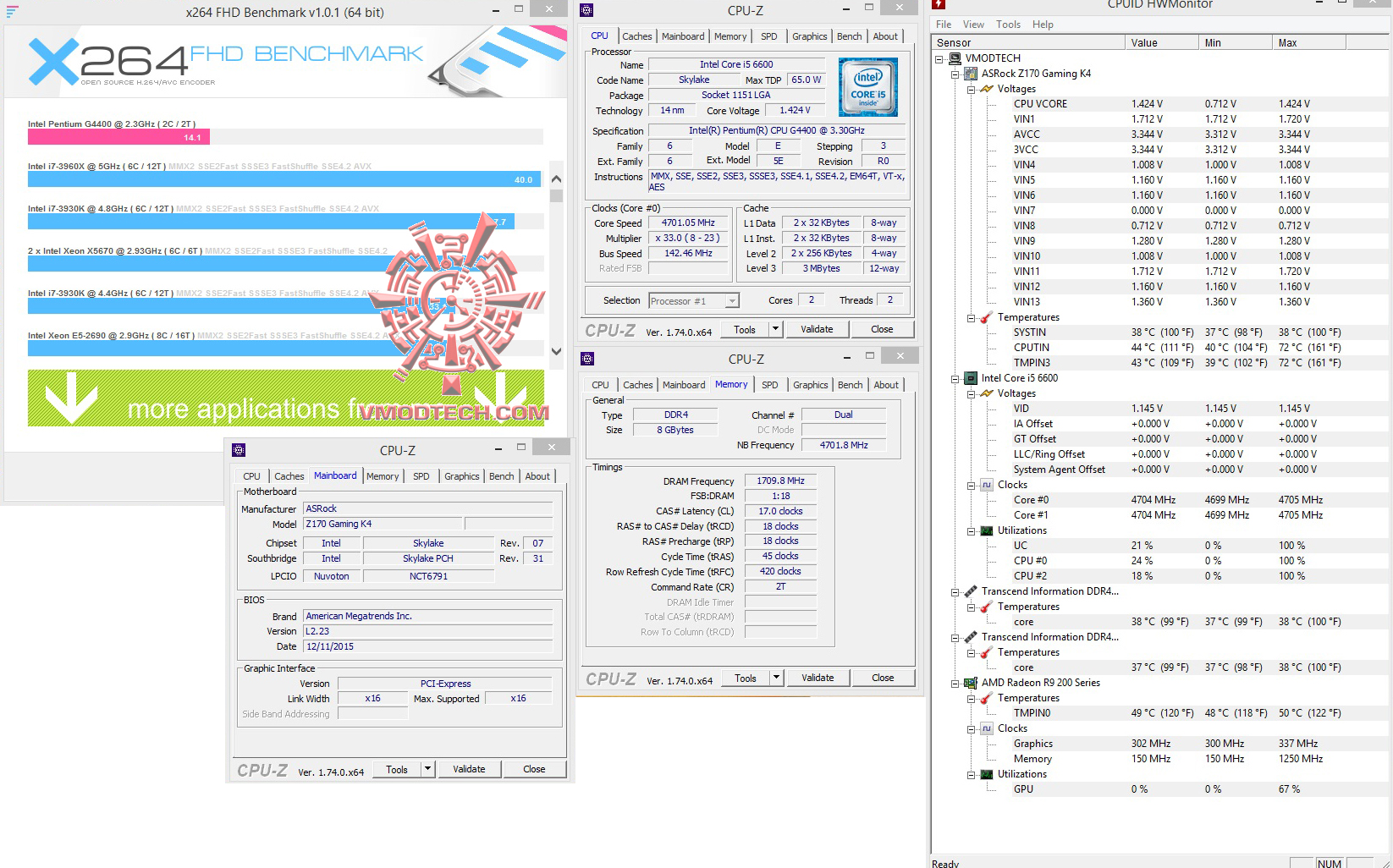Click the ASRock Z170 Gaming K4 motherboard icon
The image size is (1393, 868).
coord(971,74)
